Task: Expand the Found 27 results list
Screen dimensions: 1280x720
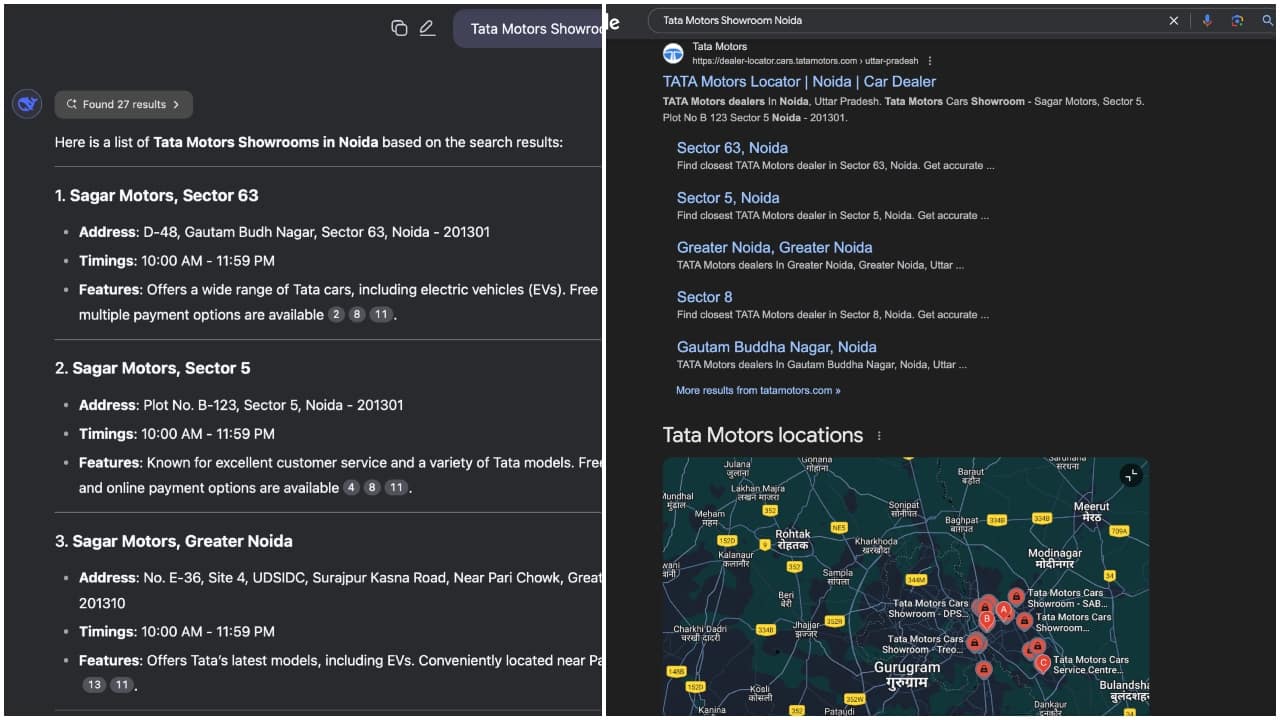Action: coord(124,104)
